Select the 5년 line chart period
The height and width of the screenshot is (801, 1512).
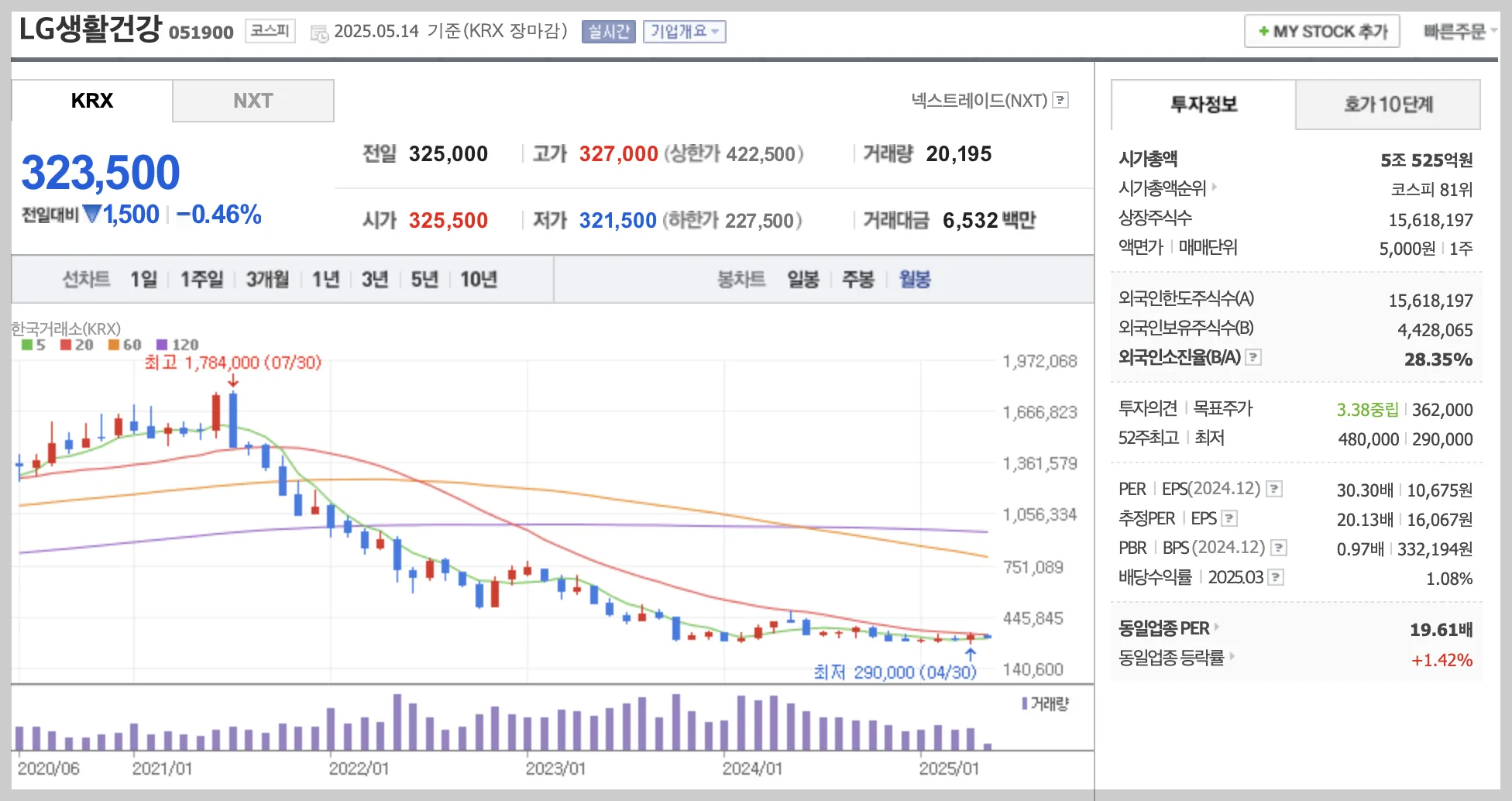tap(424, 279)
